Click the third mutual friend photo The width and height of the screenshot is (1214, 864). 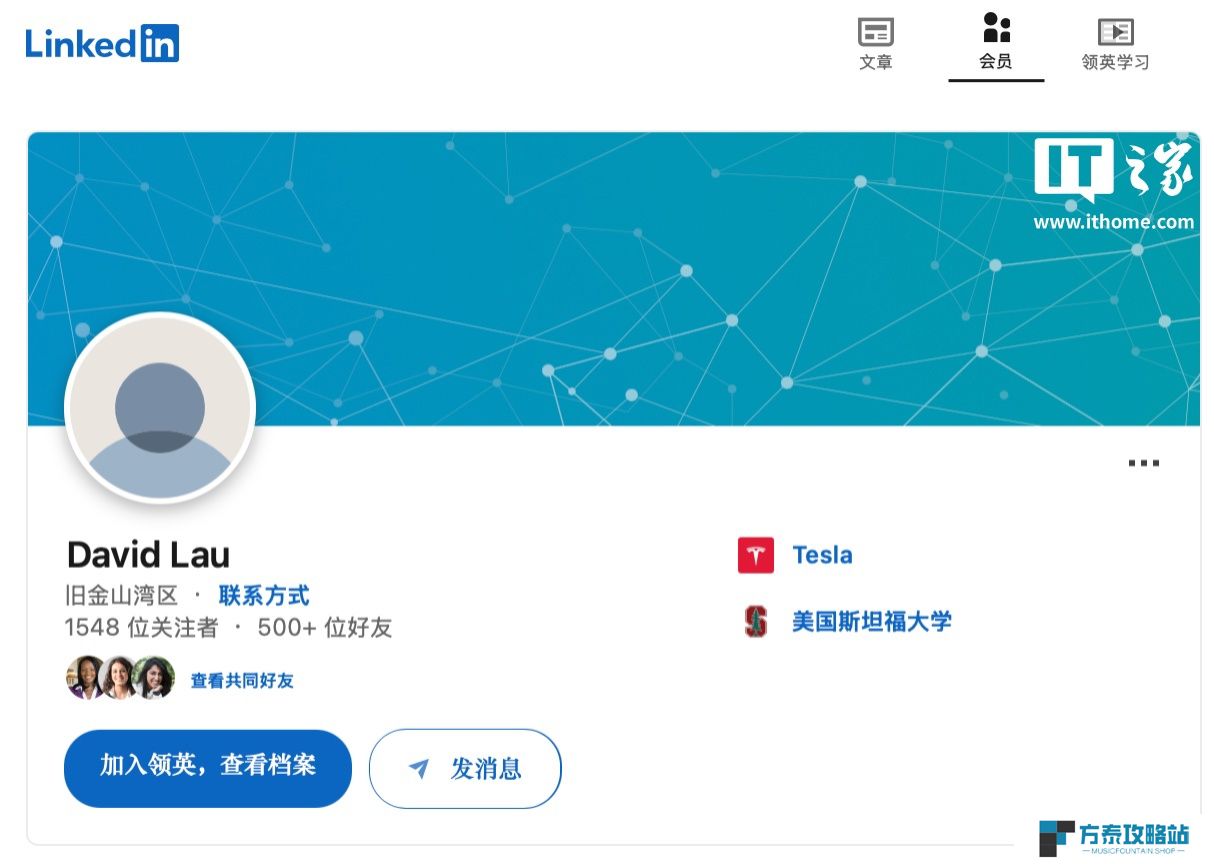click(x=154, y=678)
